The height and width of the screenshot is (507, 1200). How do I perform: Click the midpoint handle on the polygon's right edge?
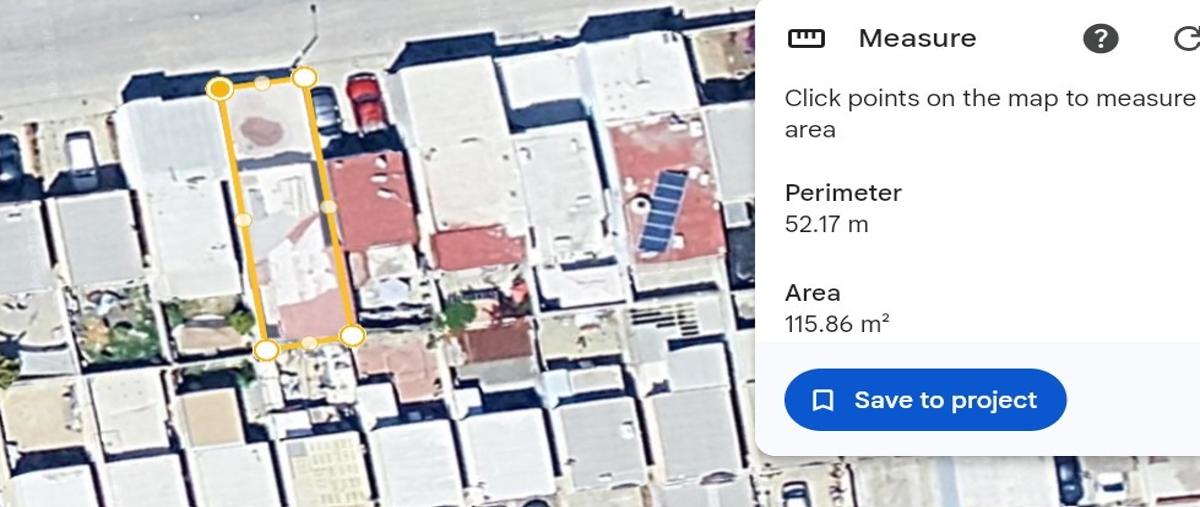(328, 207)
